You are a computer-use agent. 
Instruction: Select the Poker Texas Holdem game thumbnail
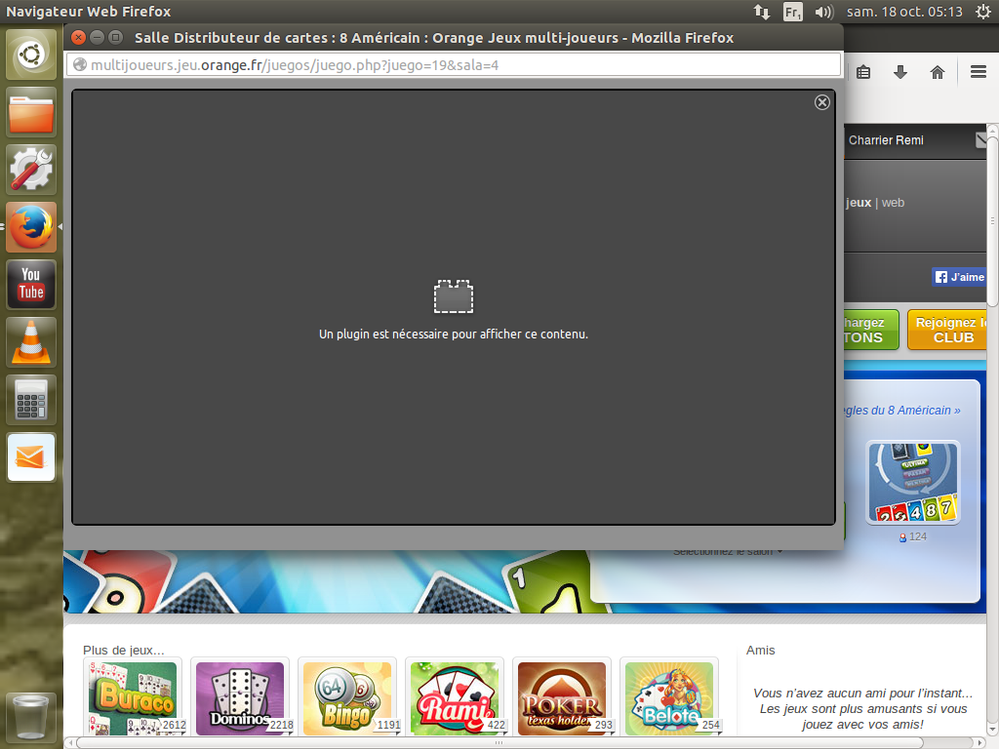pyautogui.click(x=561, y=697)
